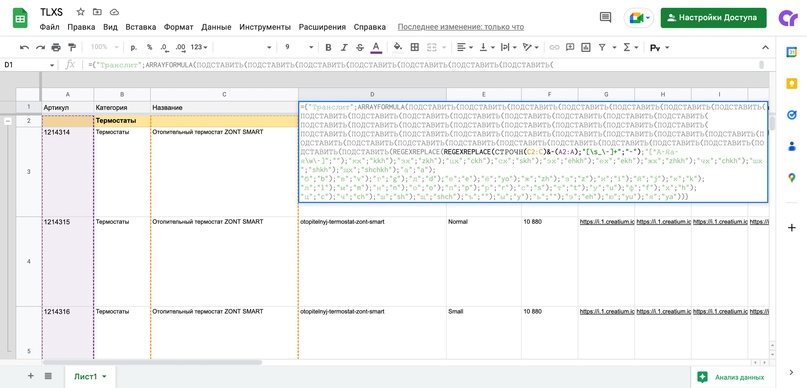Select the paint format roller icon
This screenshot has width=807, height=388.
click(x=72, y=47)
